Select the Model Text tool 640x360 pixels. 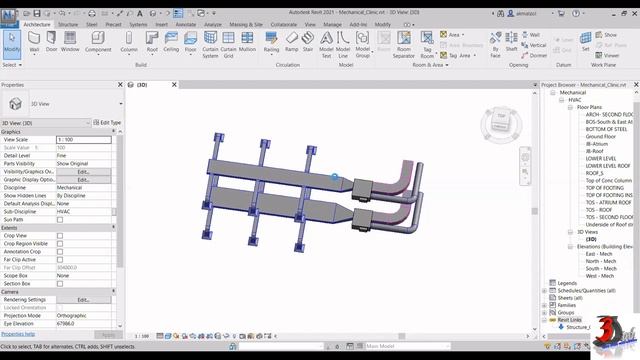coord(326,45)
